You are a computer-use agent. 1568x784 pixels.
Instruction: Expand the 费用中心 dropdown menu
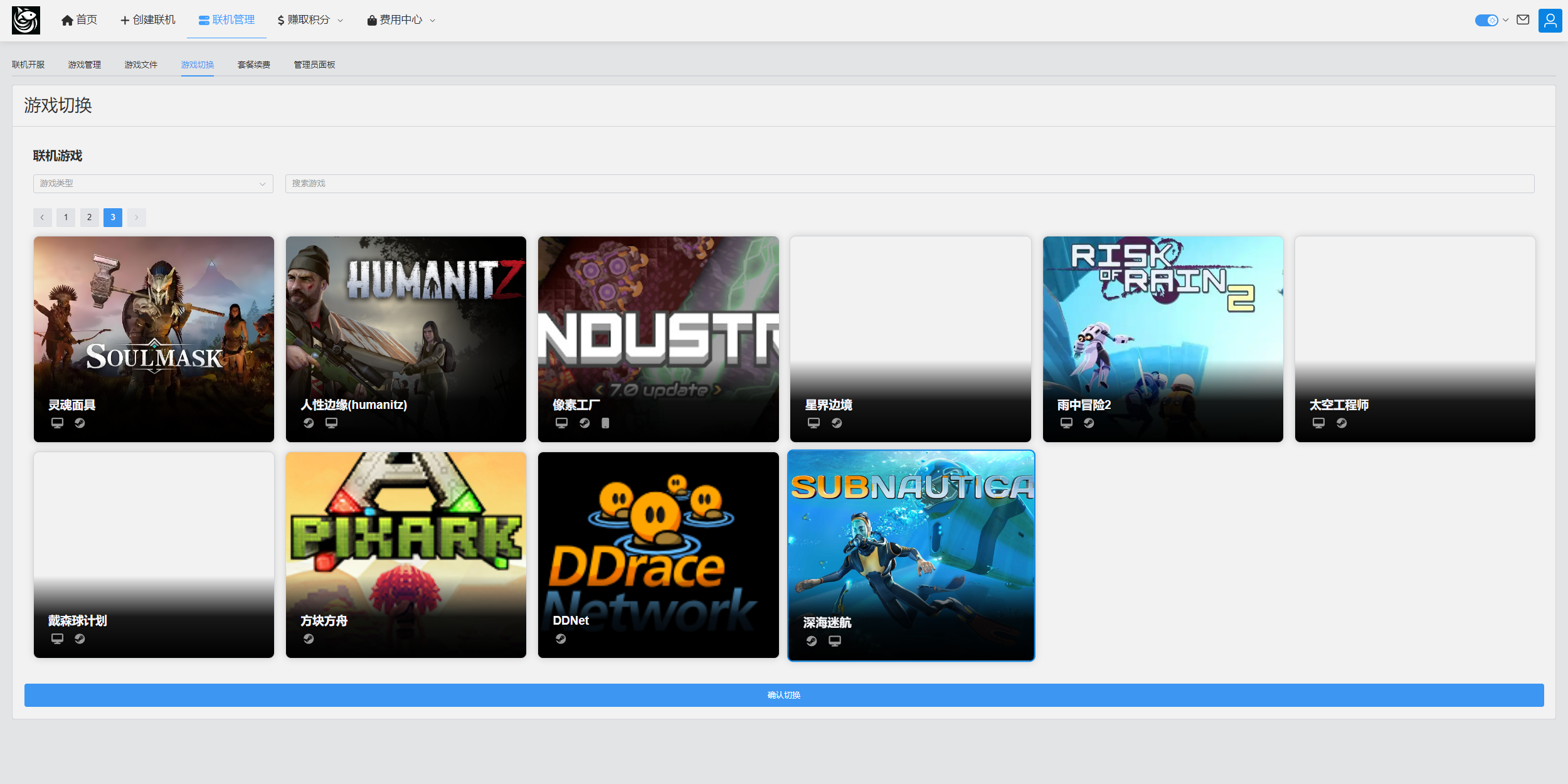[x=401, y=20]
